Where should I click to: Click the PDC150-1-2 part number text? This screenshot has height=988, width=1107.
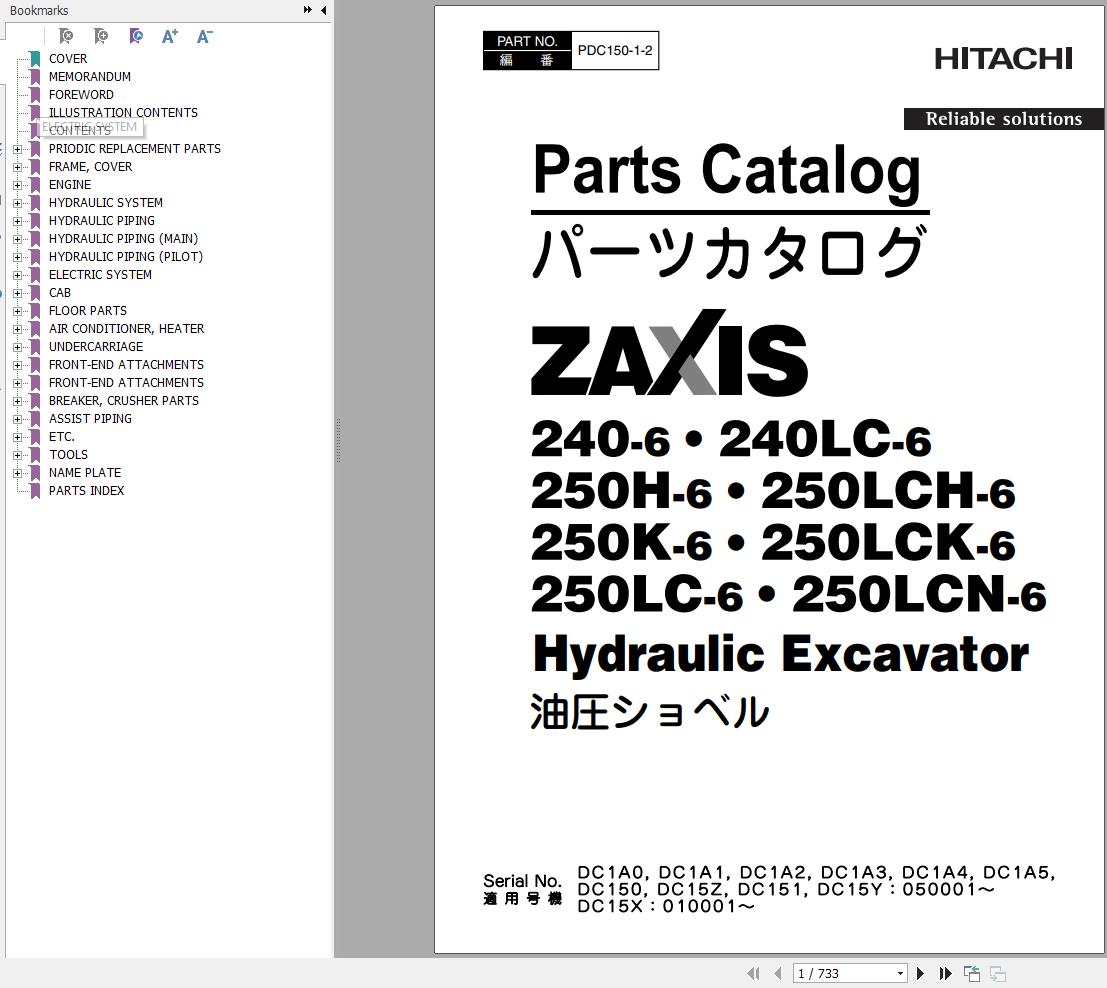[615, 51]
